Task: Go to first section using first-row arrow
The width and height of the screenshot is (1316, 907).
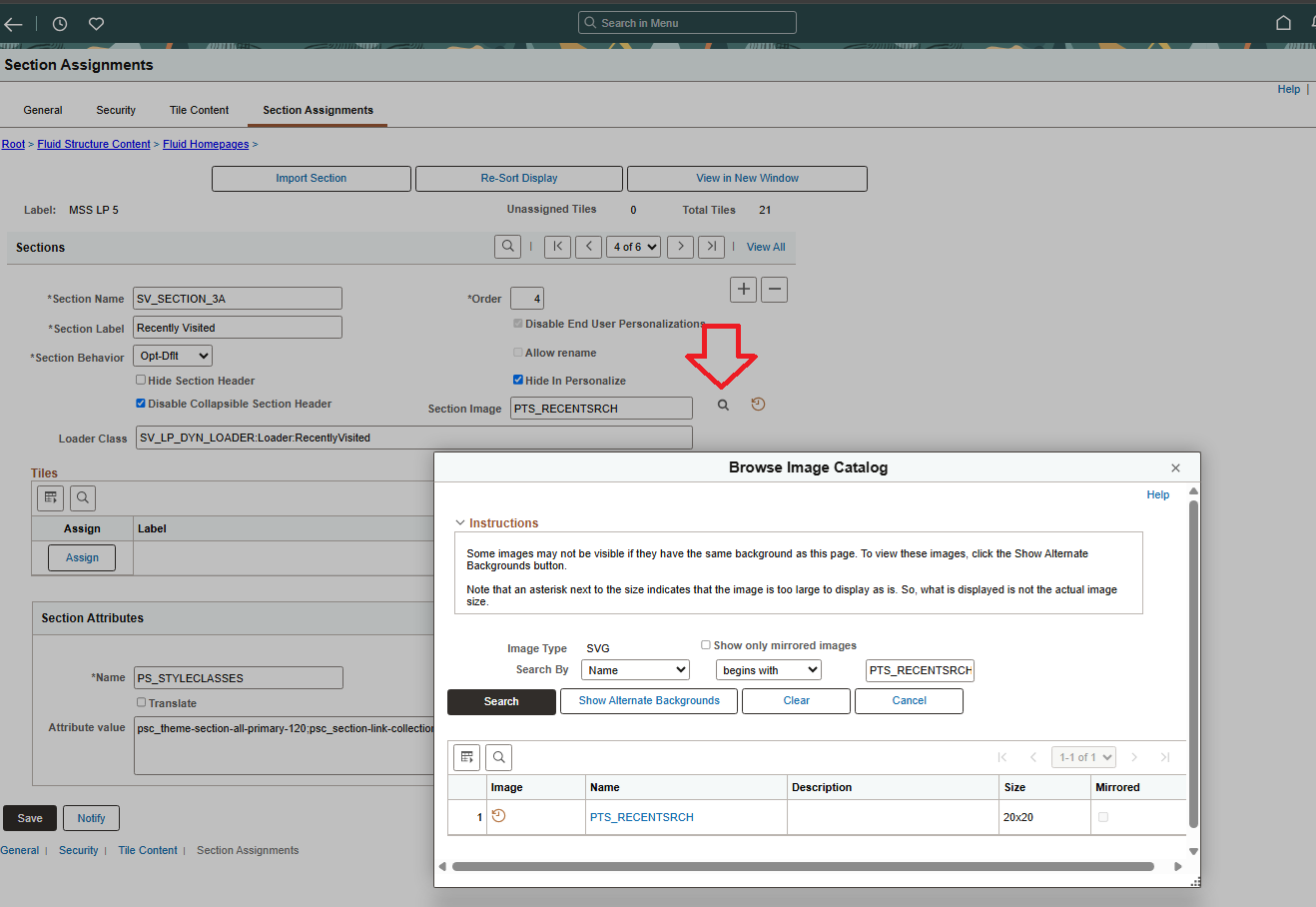Action: coord(557,246)
